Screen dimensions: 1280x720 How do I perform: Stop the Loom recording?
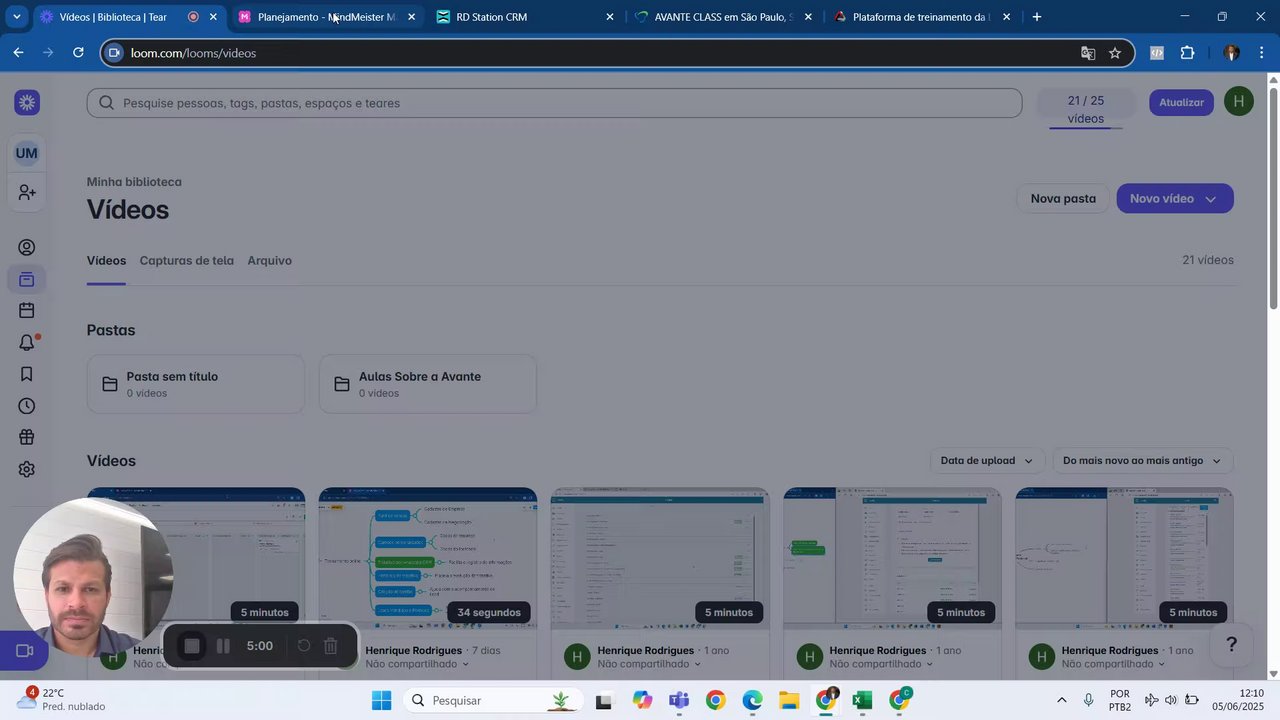[192, 646]
